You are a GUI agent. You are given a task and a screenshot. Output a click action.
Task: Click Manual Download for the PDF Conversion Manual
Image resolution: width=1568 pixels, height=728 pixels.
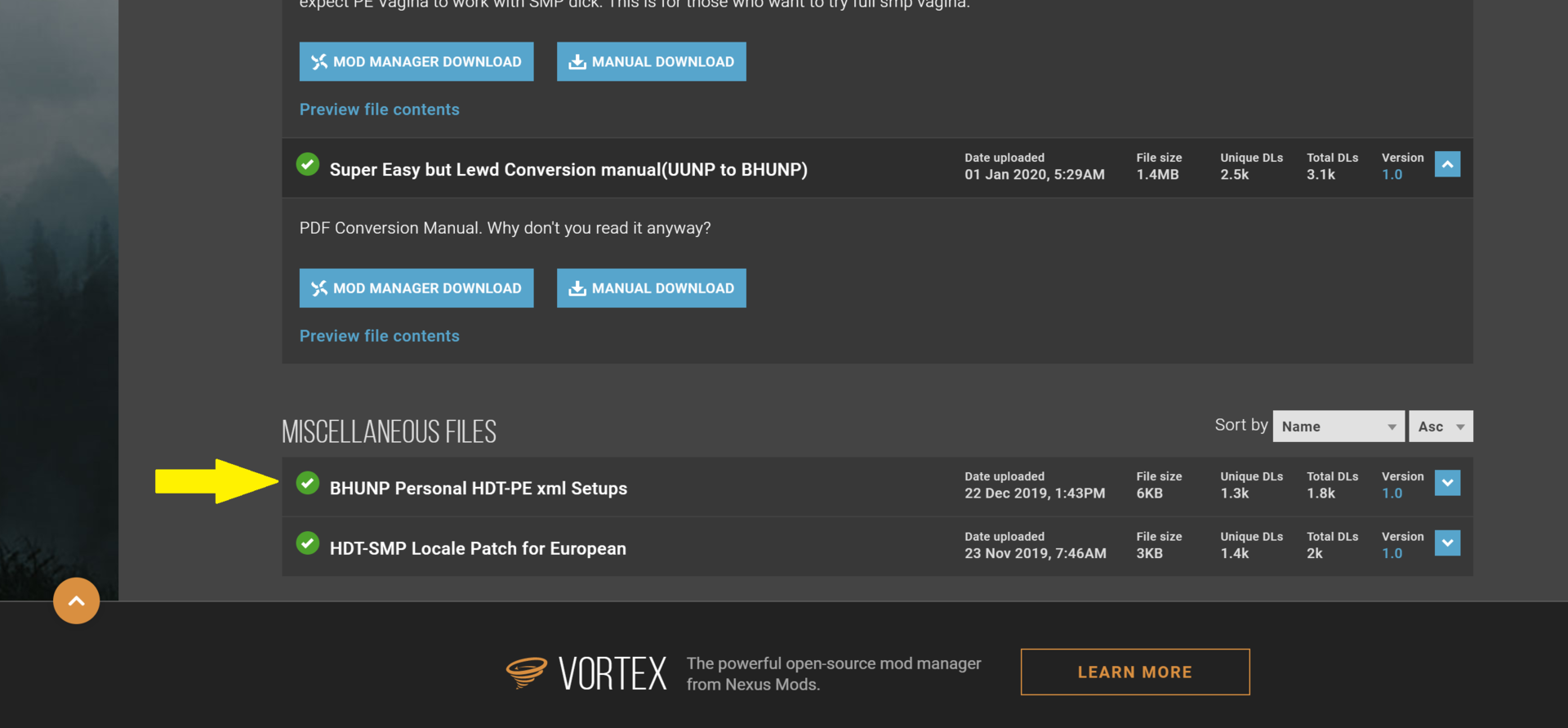[652, 288]
